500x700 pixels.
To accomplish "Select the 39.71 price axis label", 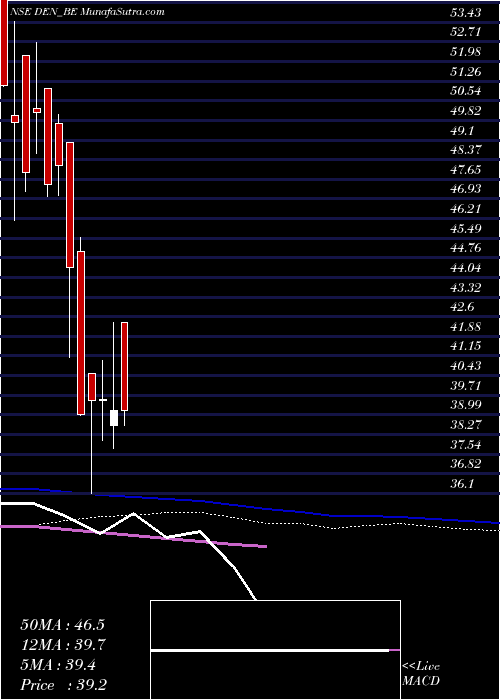I will pos(465,385).
